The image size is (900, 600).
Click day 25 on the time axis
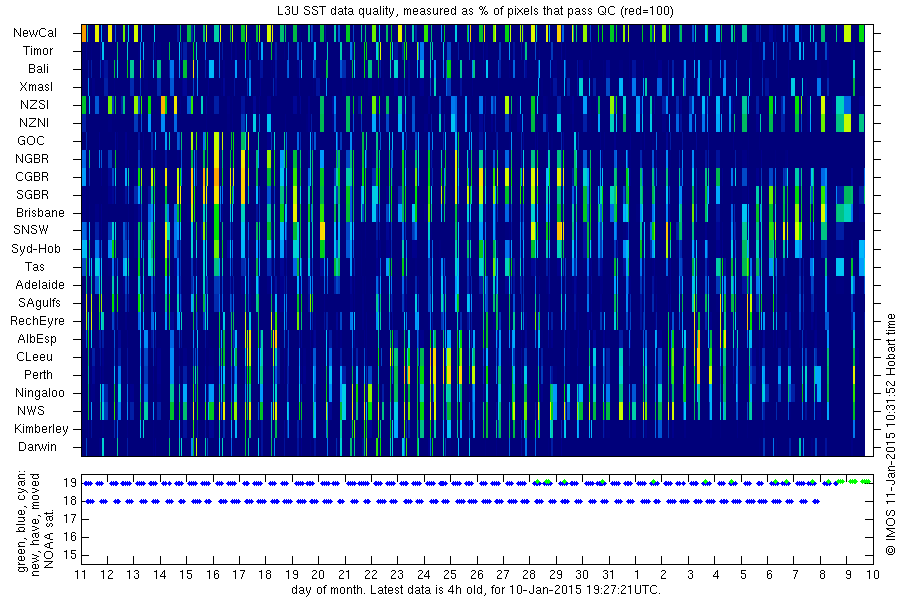click(449, 575)
